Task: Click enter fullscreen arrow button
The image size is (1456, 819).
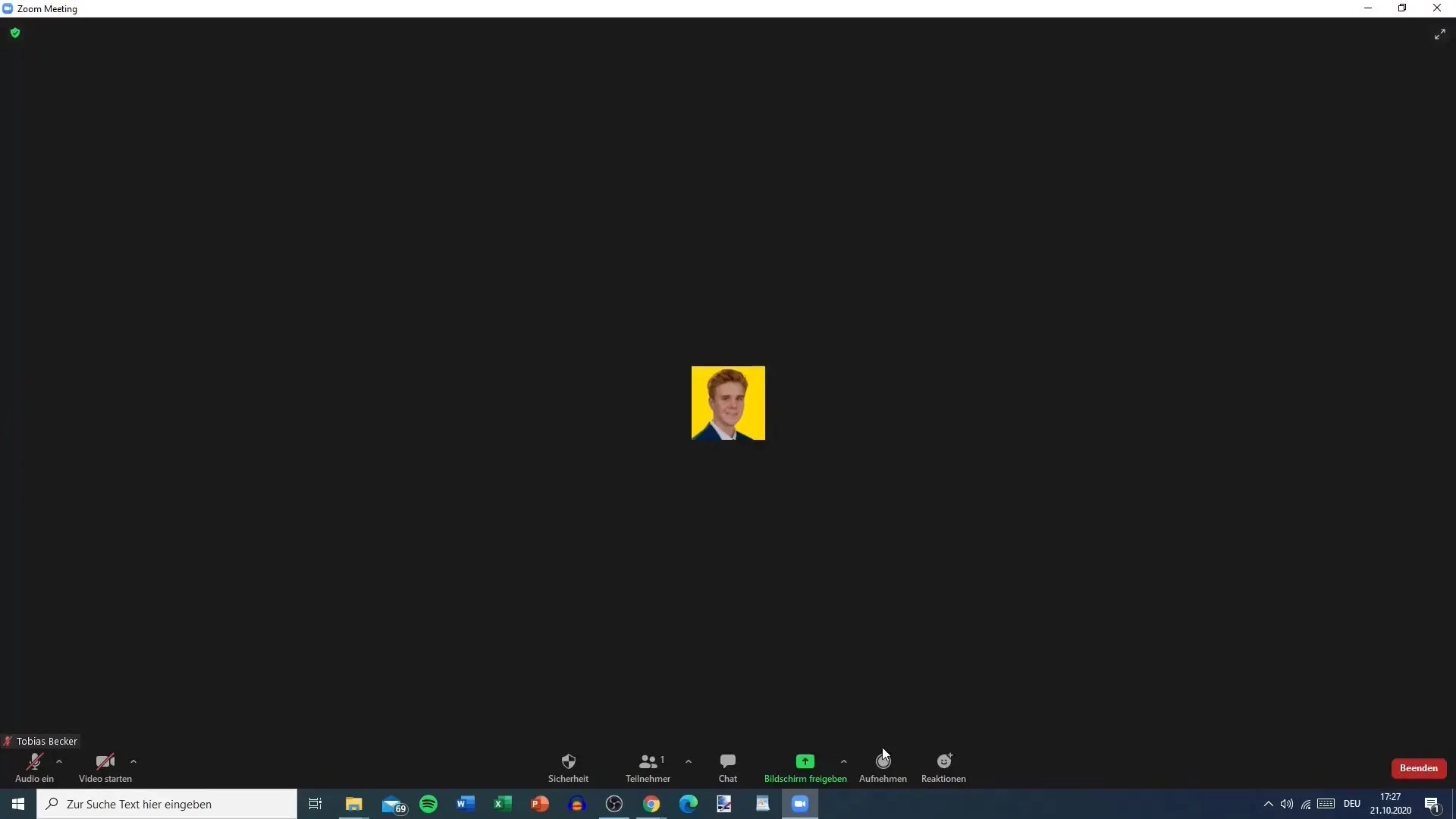Action: [1440, 33]
